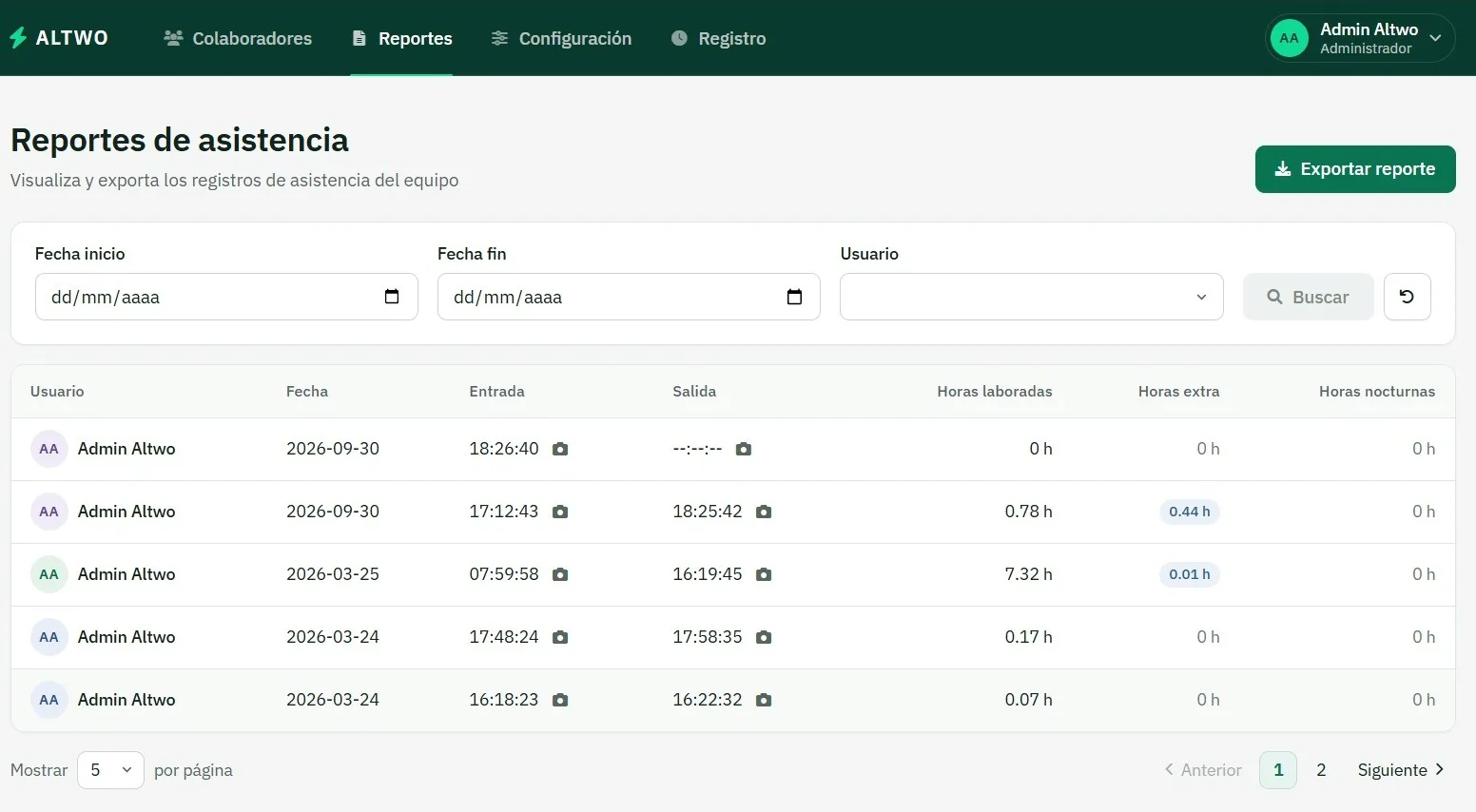The width and height of the screenshot is (1476, 812).
Task: Navigate to the Registro page
Action: click(x=718, y=38)
